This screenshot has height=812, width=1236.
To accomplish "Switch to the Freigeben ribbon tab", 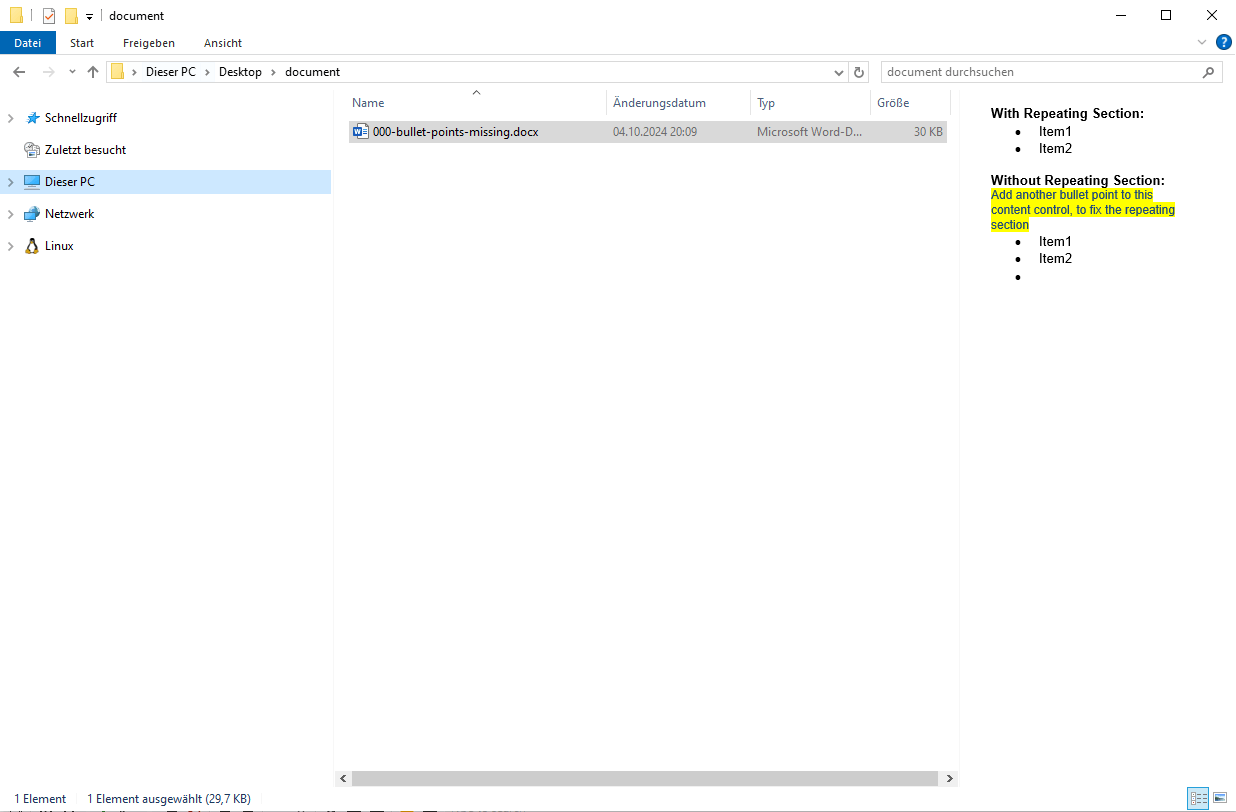I will [149, 43].
